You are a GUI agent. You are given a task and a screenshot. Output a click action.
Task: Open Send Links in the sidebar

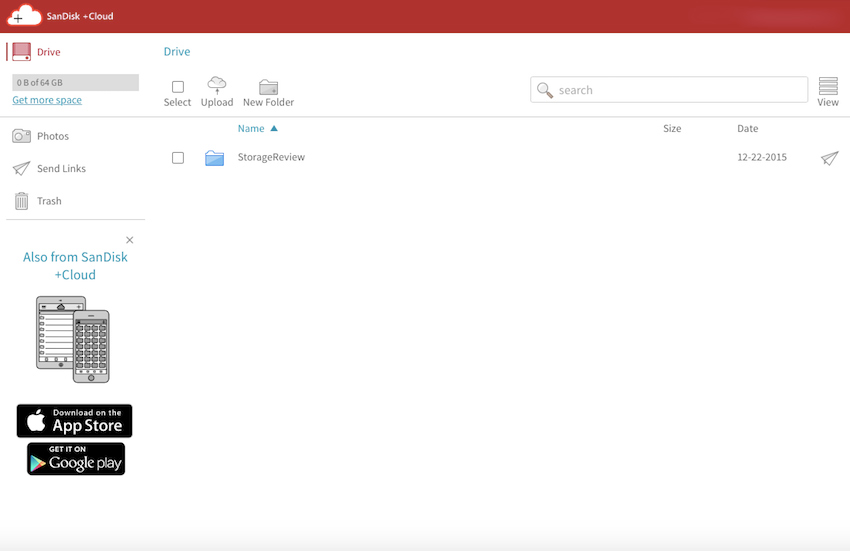pos(49,169)
